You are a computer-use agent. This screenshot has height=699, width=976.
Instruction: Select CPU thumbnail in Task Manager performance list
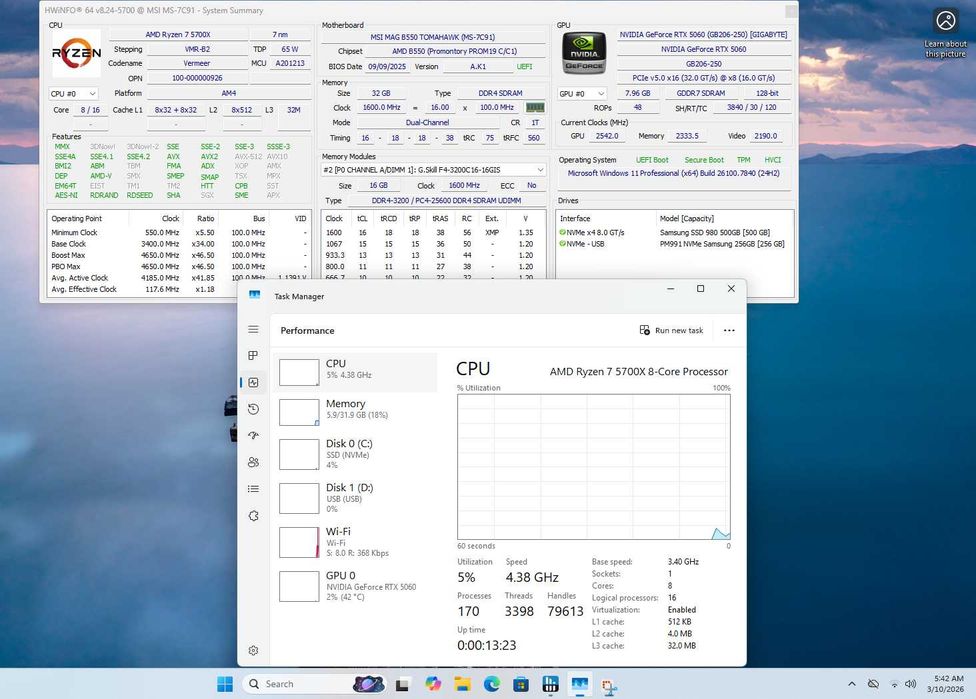tap(299, 372)
